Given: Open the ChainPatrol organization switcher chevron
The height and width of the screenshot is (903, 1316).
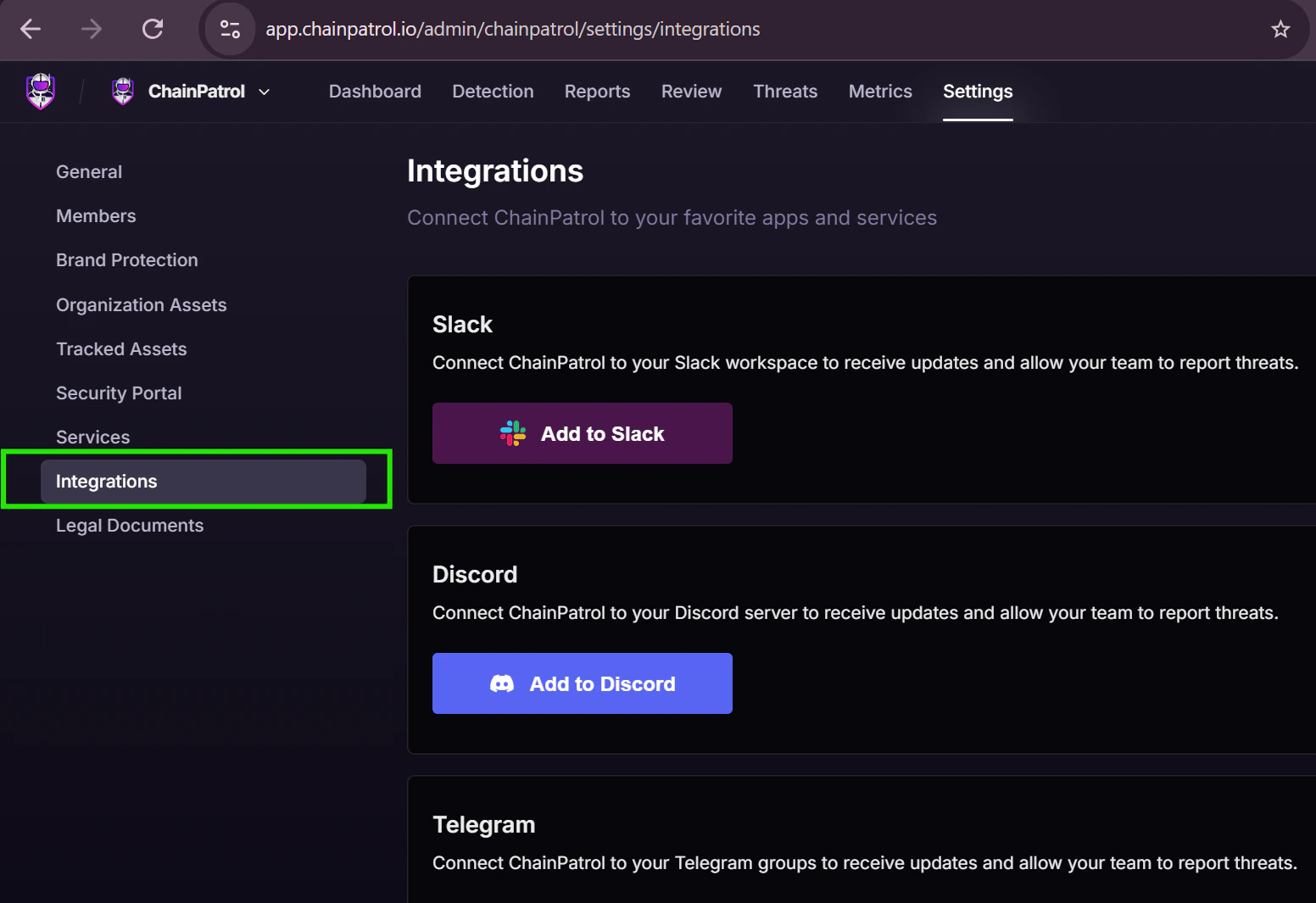Looking at the screenshot, I should (265, 92).
